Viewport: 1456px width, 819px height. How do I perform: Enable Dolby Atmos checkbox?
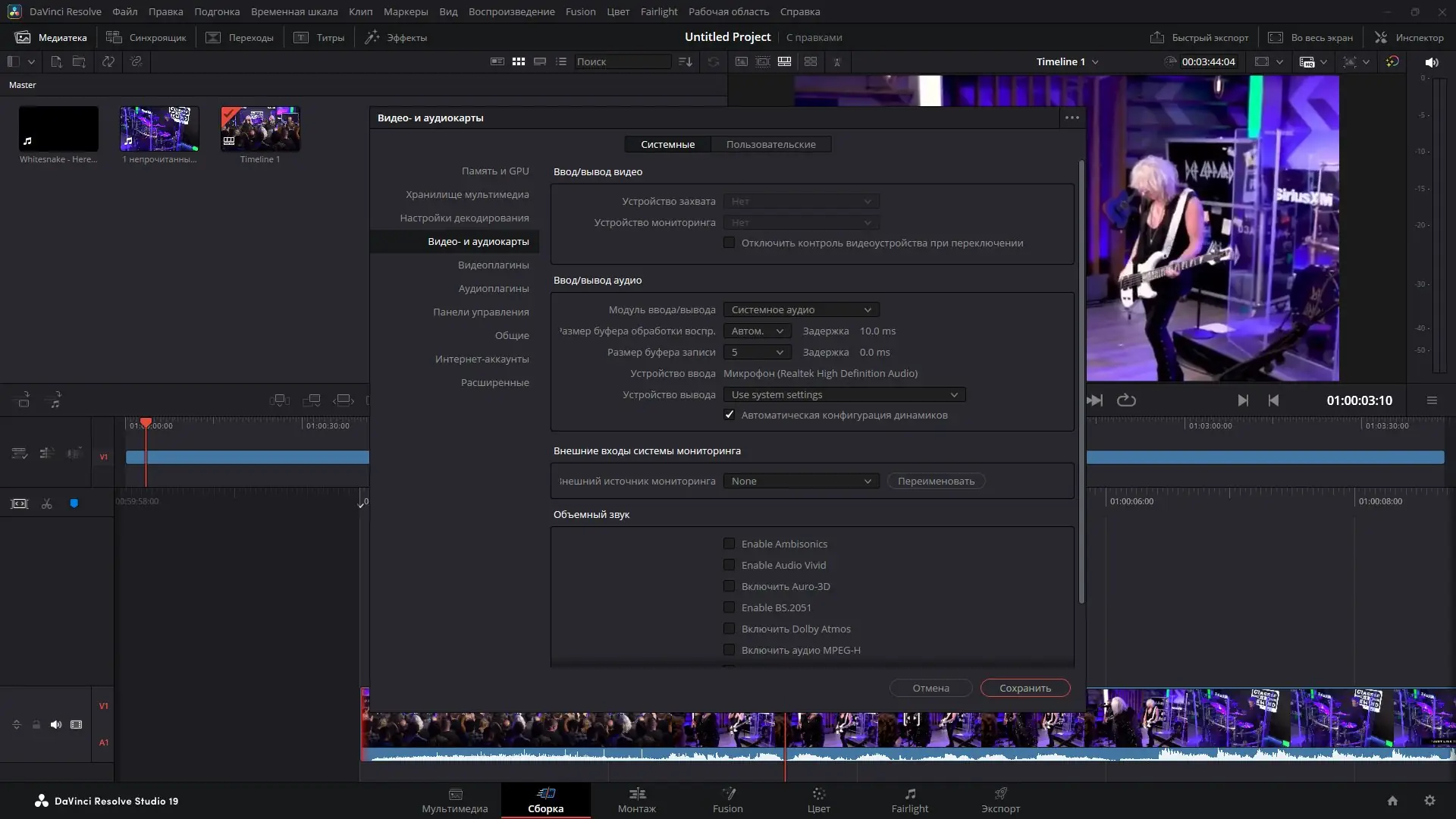[729, 629]
